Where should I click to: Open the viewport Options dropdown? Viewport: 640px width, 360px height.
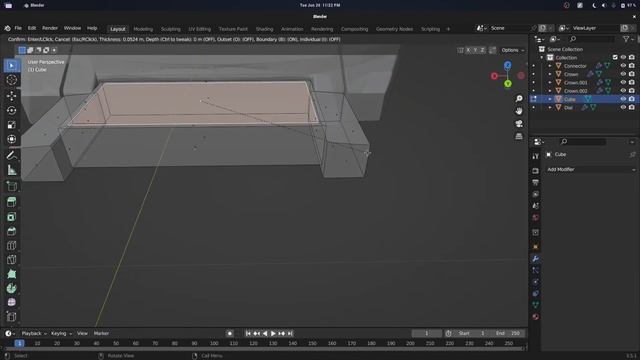pyautogui.click(x=512, y=50)
